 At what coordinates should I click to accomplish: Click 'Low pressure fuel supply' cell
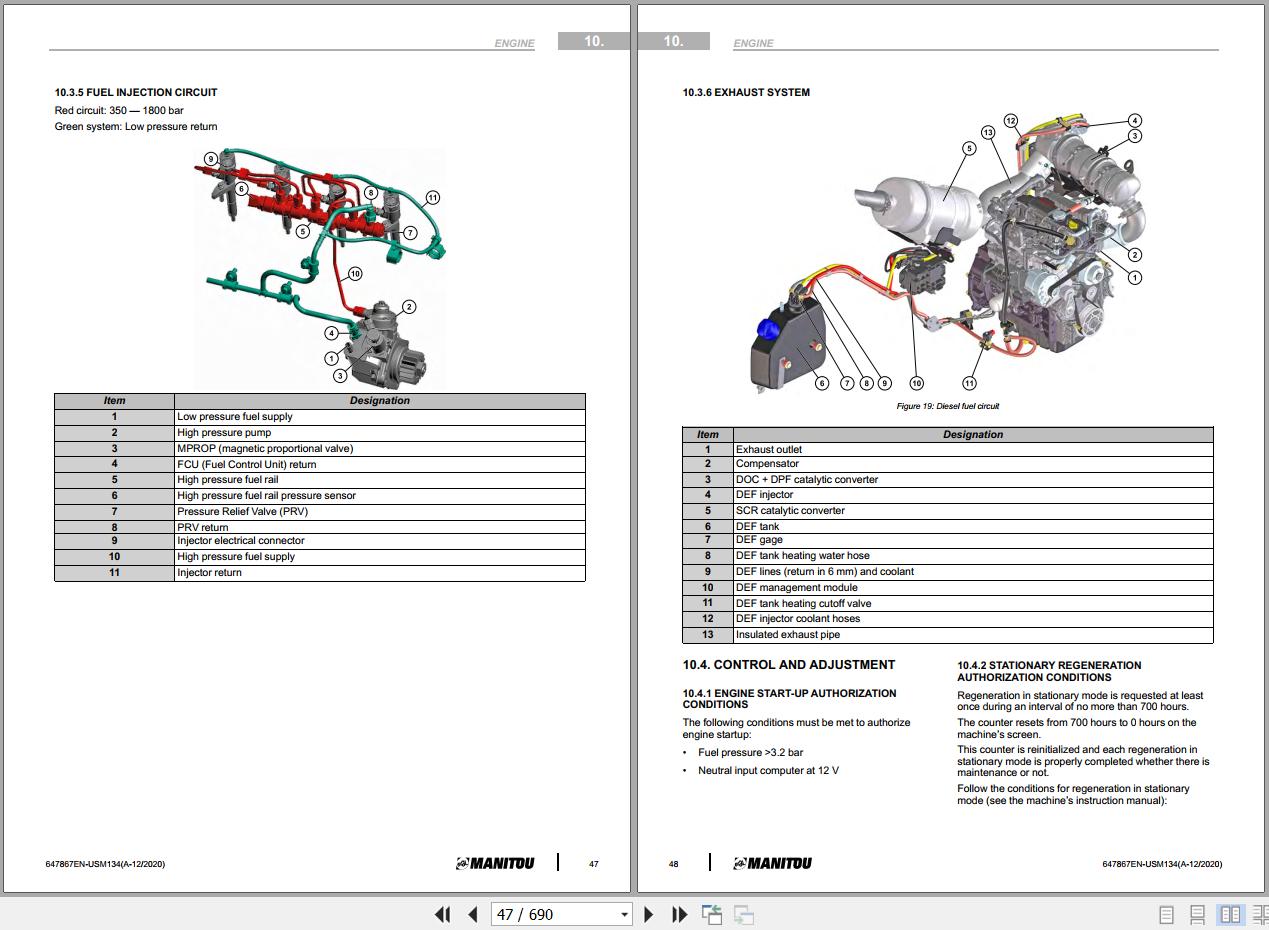(380, 416)
